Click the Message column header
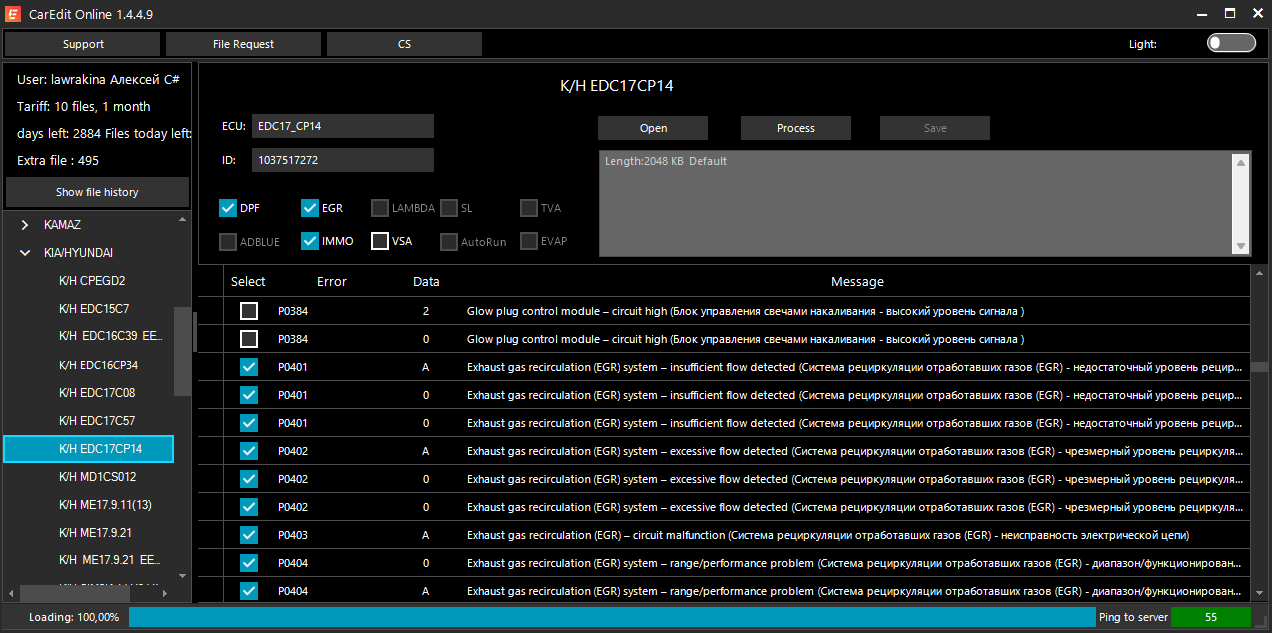Screen dimensions: 1272x633 (x=857, y=282)
